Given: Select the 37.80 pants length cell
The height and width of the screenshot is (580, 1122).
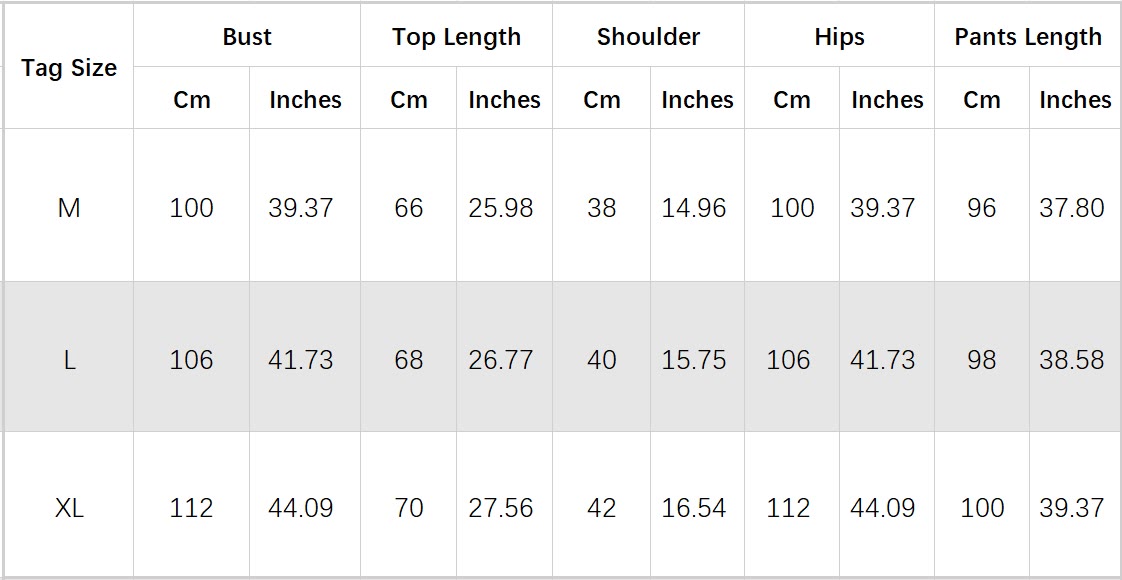Looking at the screenshot, I should (x=1072, y=208).
